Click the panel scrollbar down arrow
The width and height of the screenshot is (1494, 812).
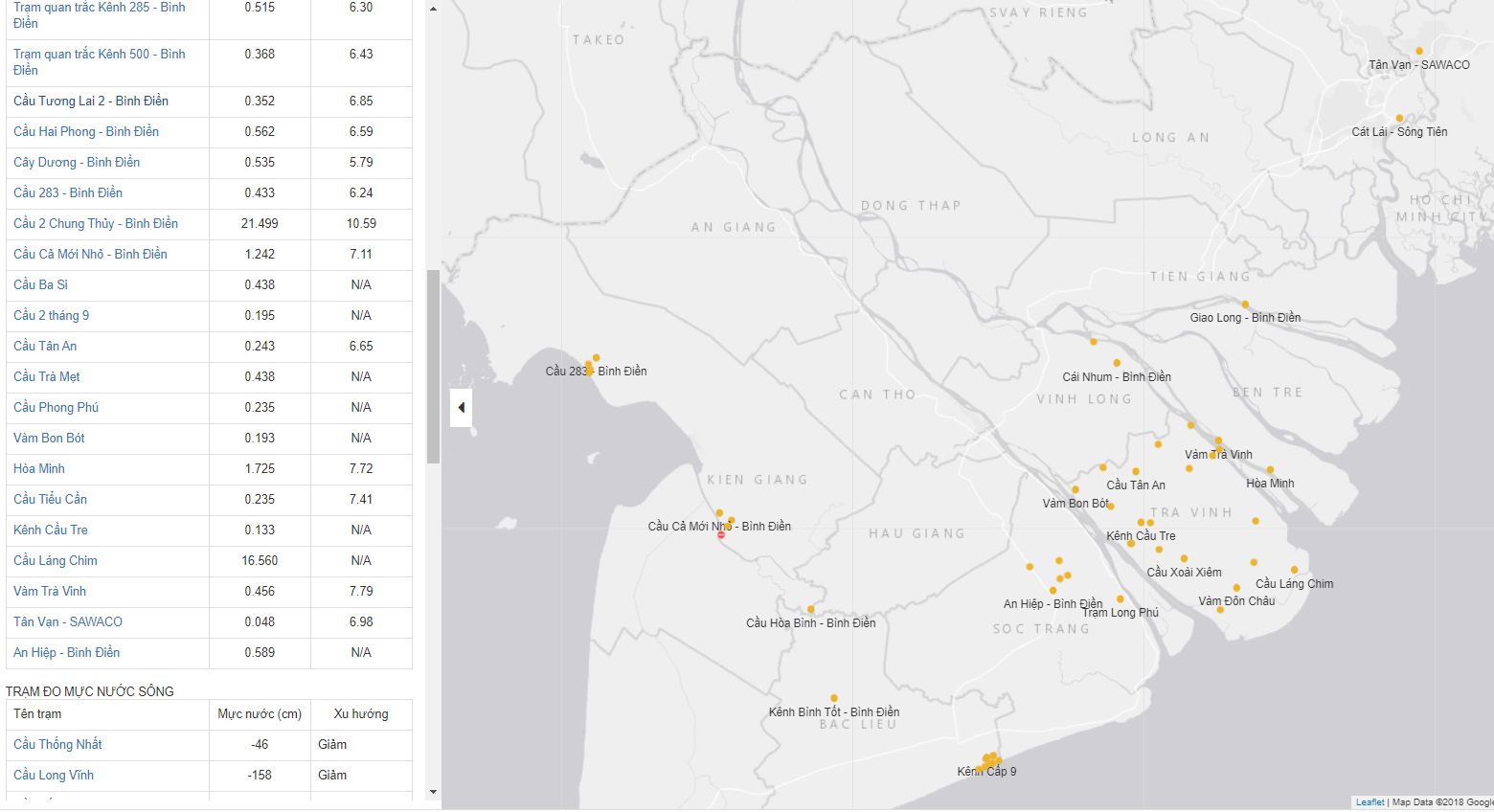(433, 792)
